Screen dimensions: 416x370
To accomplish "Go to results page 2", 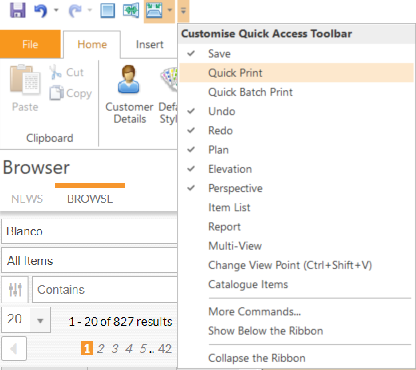I will (101, 349).
